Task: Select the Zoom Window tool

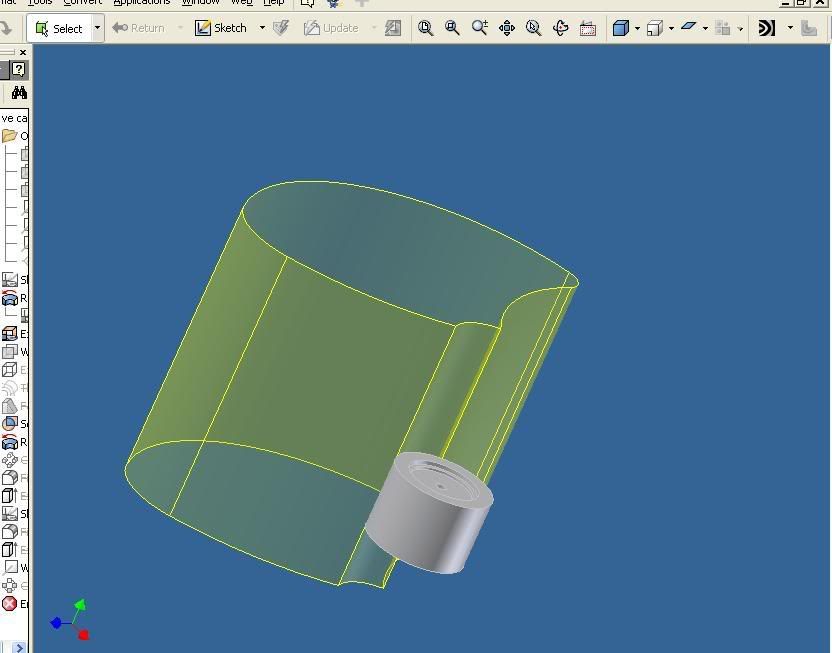Action: coord(452,28)
